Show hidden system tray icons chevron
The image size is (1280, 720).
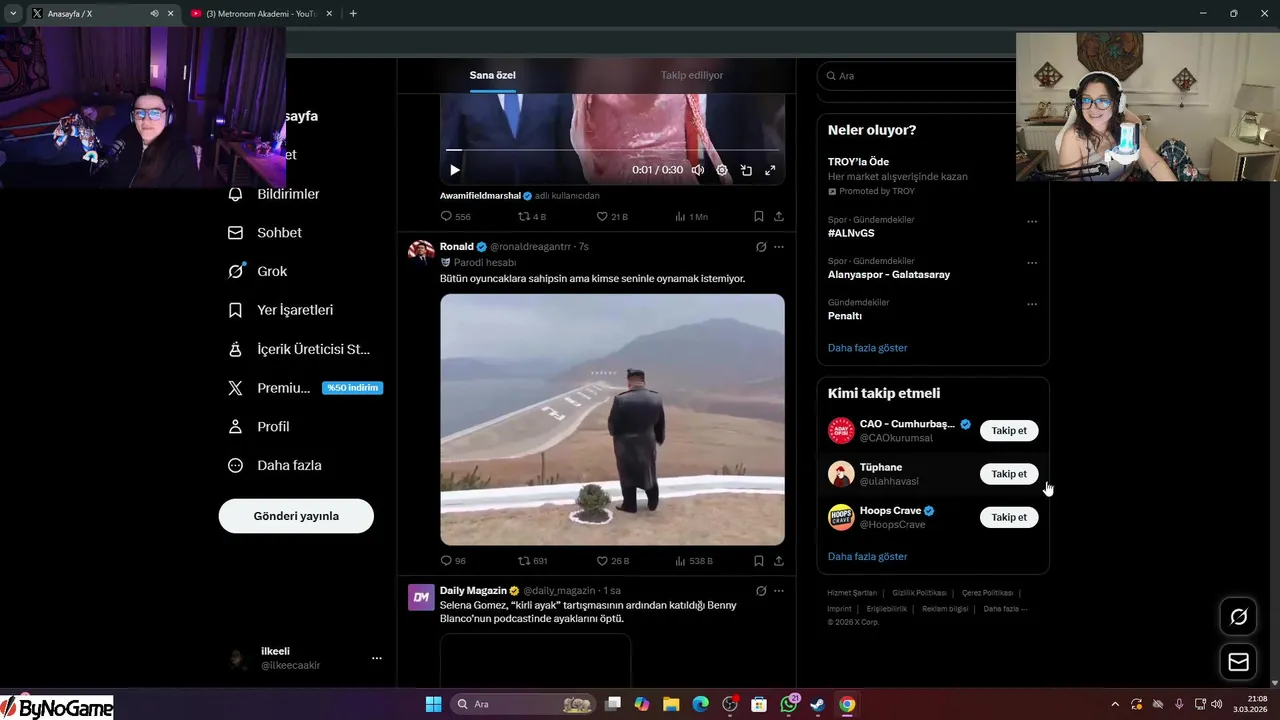point(1114,704)
